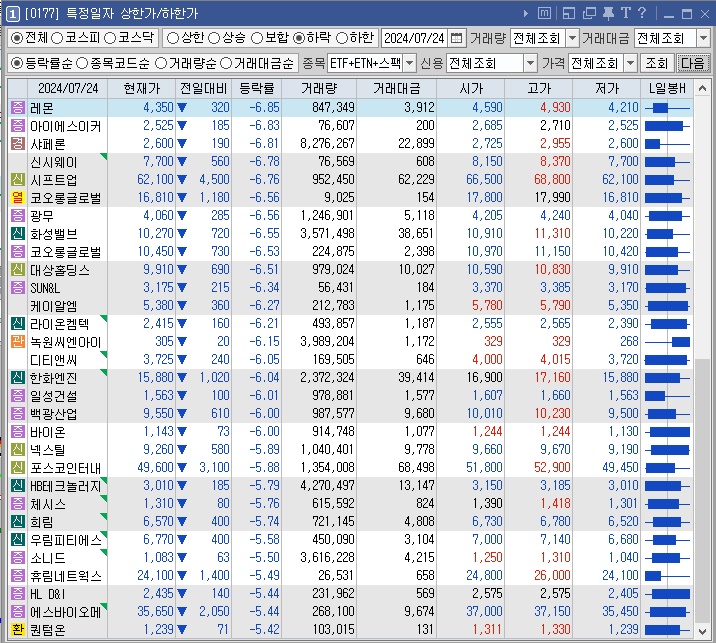Viewport: 716px width, 643px height.
Task: Open the 신용 filter dropdown
Action: click(x=530, y=63)
